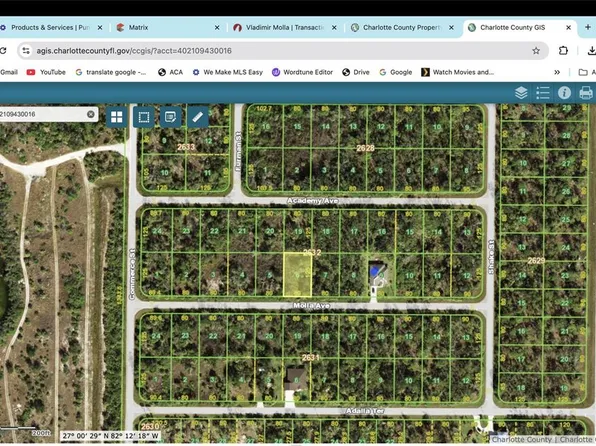Open the YouTube bookmark
Viewport: 596px width, 446px height.
(46, 72)
